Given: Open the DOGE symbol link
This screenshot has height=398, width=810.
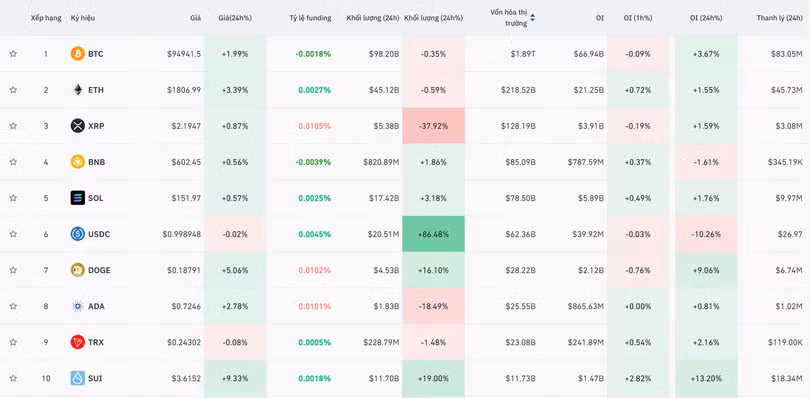Looking at the screenshot, I should (99, 270).
